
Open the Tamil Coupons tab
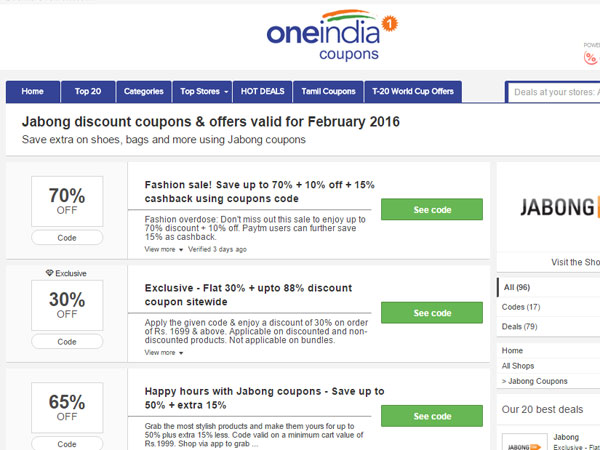click(x=328, y=92)
